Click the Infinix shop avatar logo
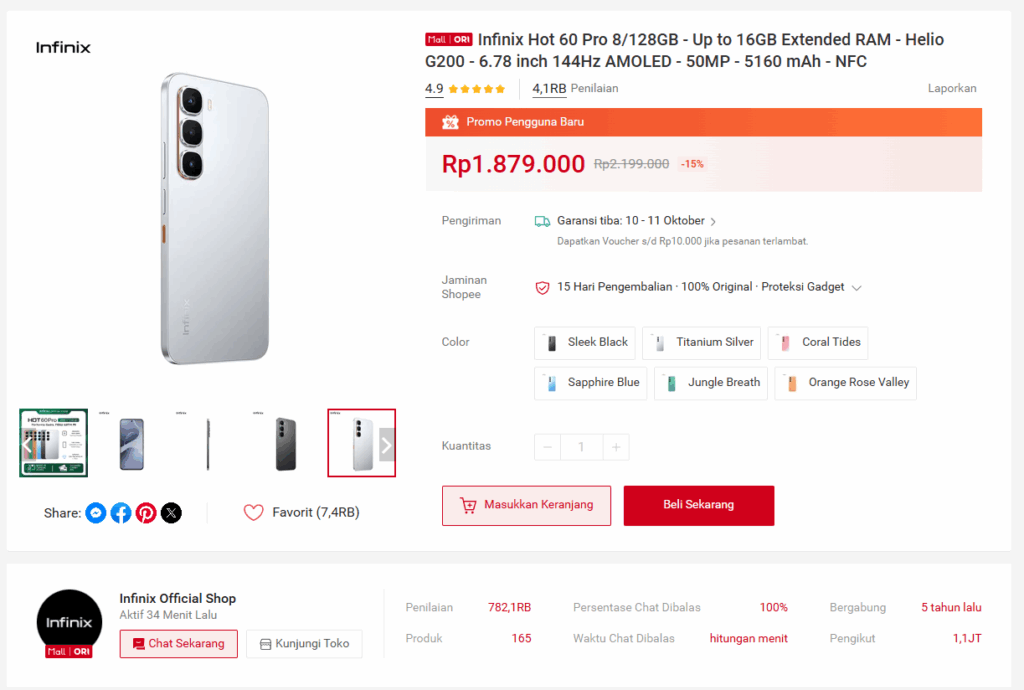This screenshot has height=690, width=1024. tap(69, 623)
